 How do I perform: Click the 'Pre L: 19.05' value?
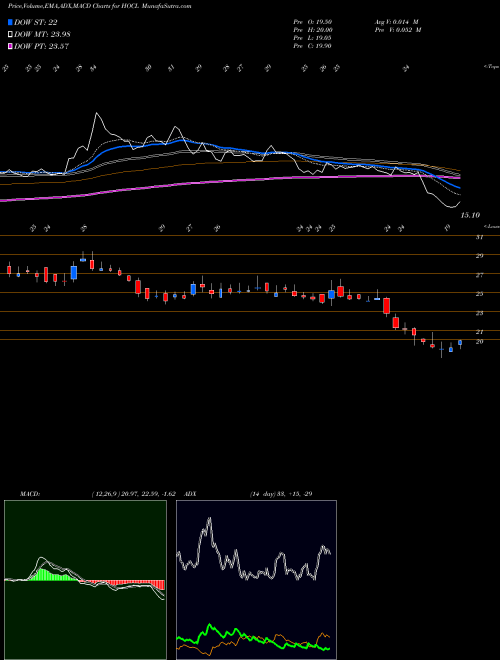313,38
